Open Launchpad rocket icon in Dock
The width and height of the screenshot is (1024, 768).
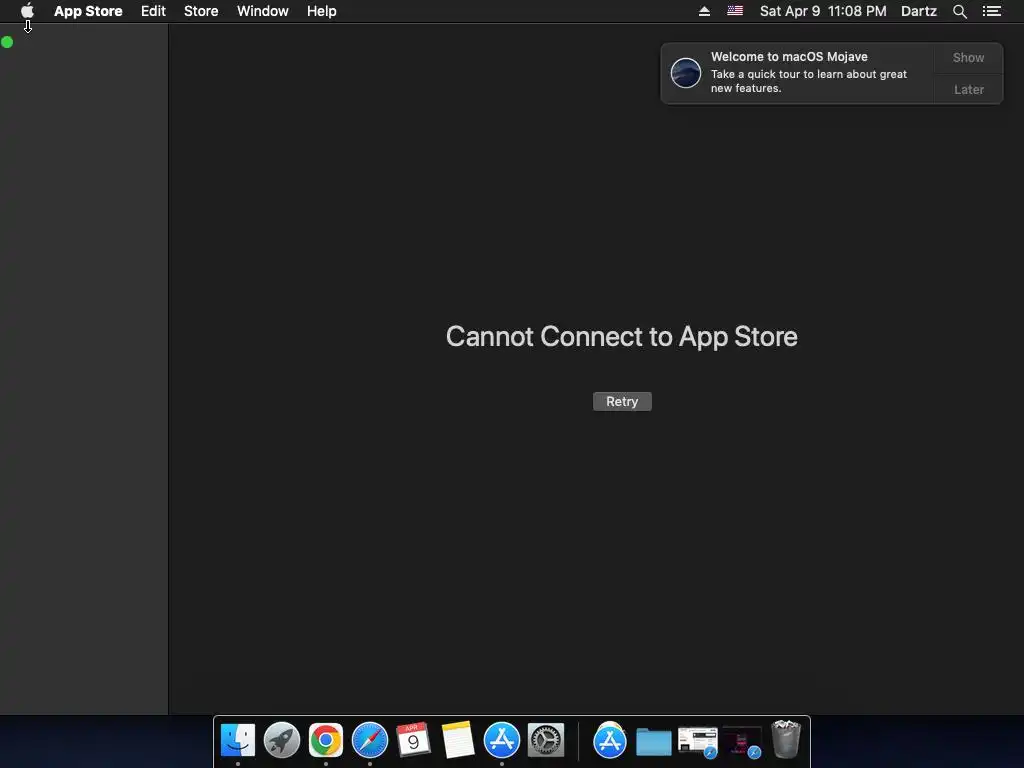point(281,741)
